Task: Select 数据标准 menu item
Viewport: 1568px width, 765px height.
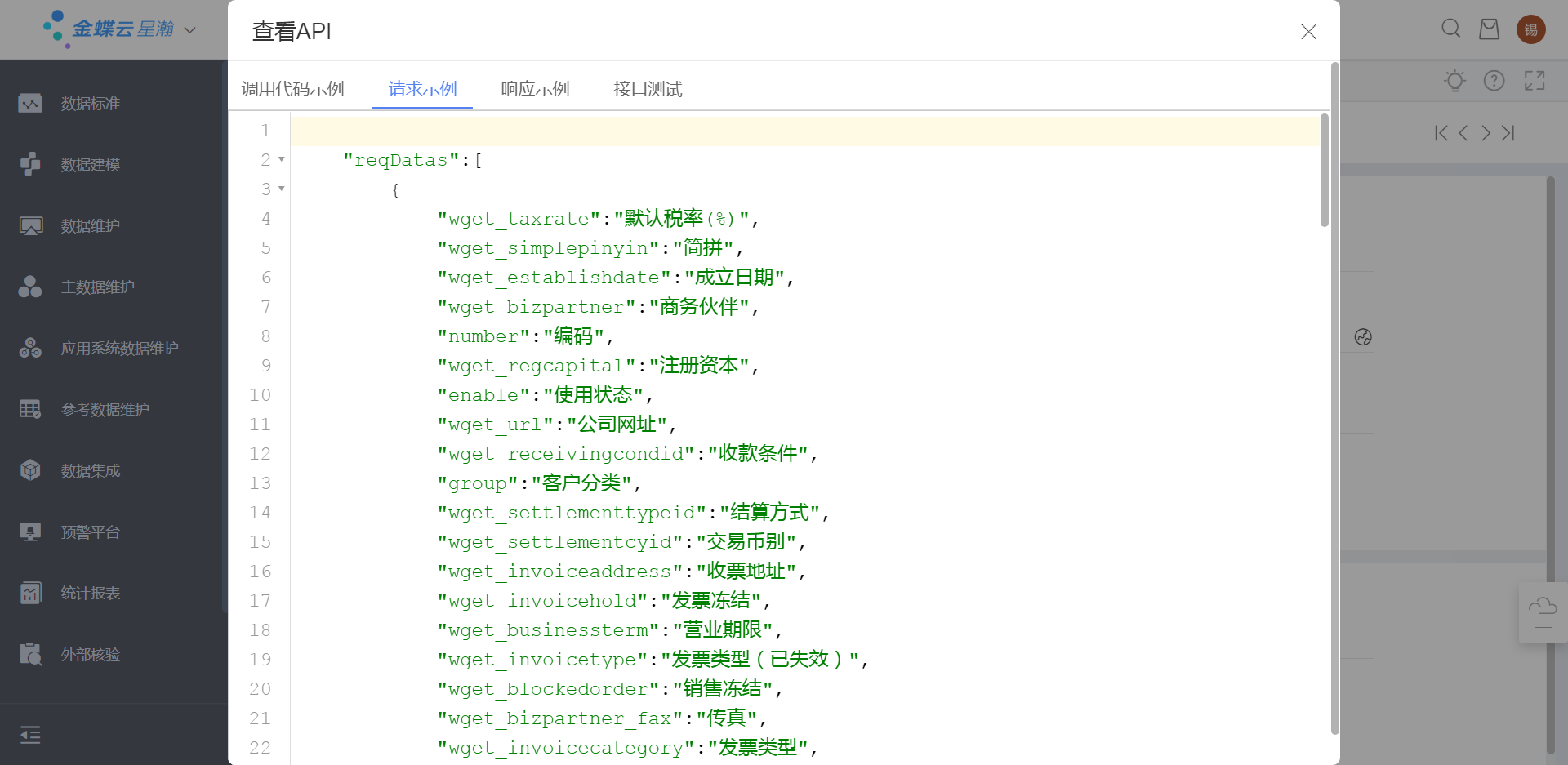Action: [91, 104]
